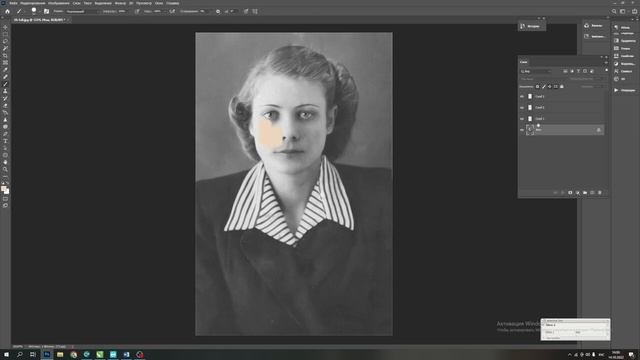
Task: Select the Brush tool in the toolbox
Action: [5, 84]
